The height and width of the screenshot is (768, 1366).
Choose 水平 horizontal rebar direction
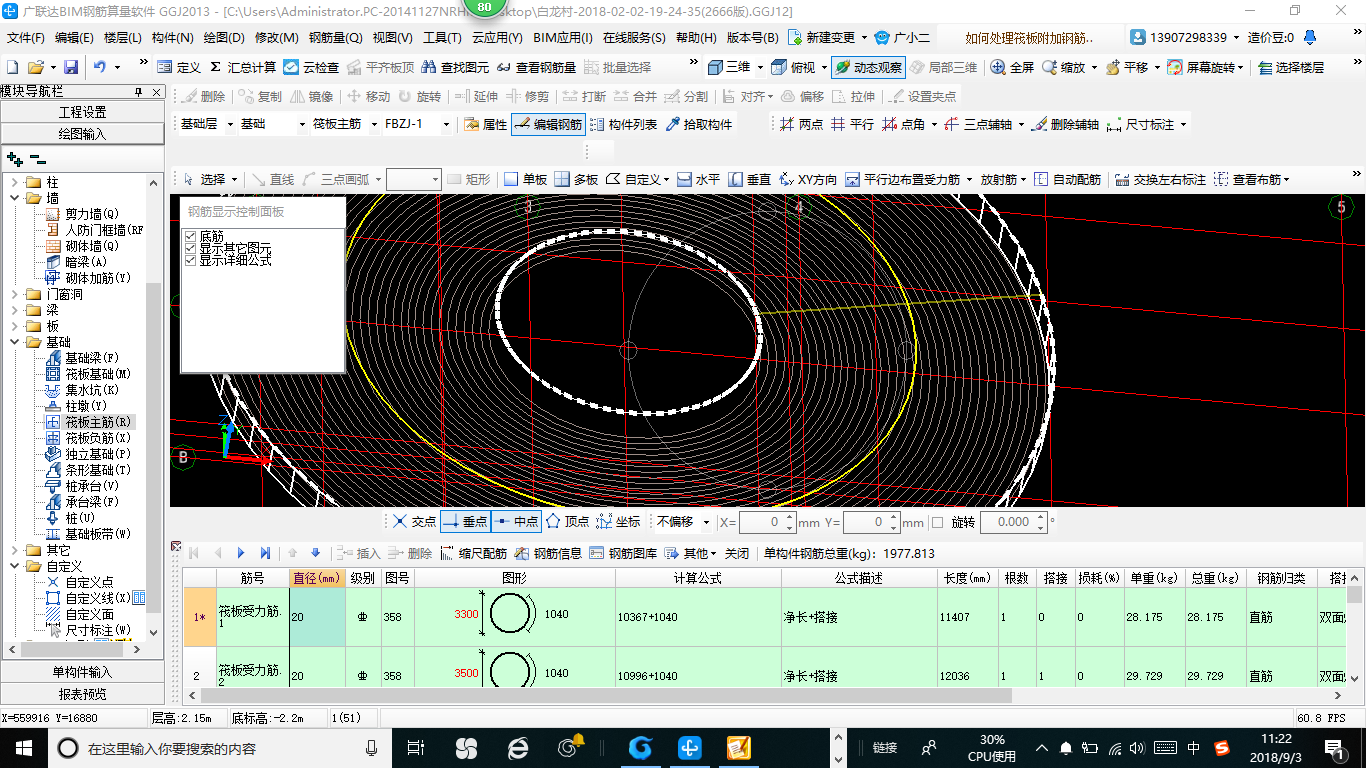click(x=698, y=179)
